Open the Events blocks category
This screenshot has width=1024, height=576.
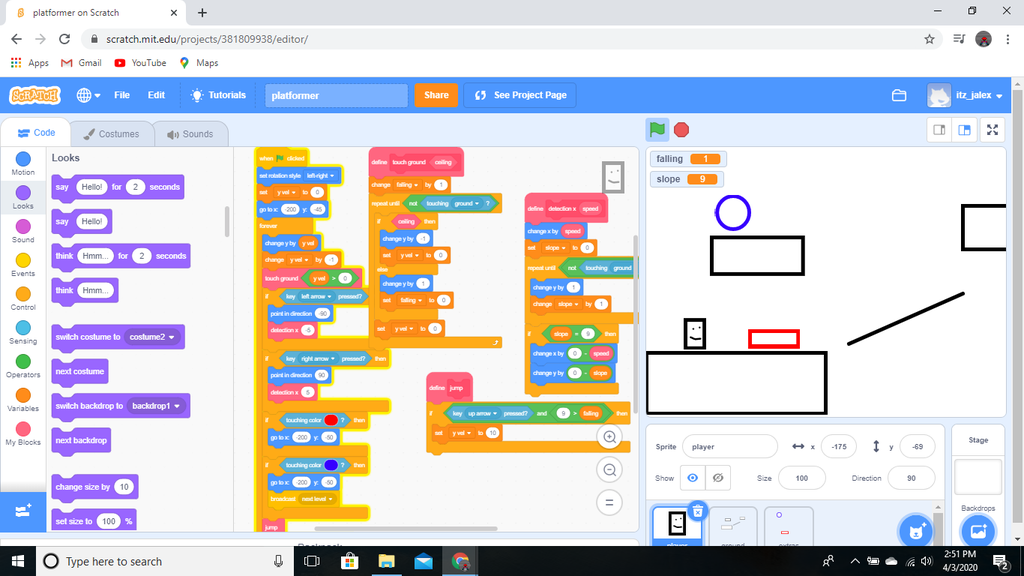coord(23,264)
